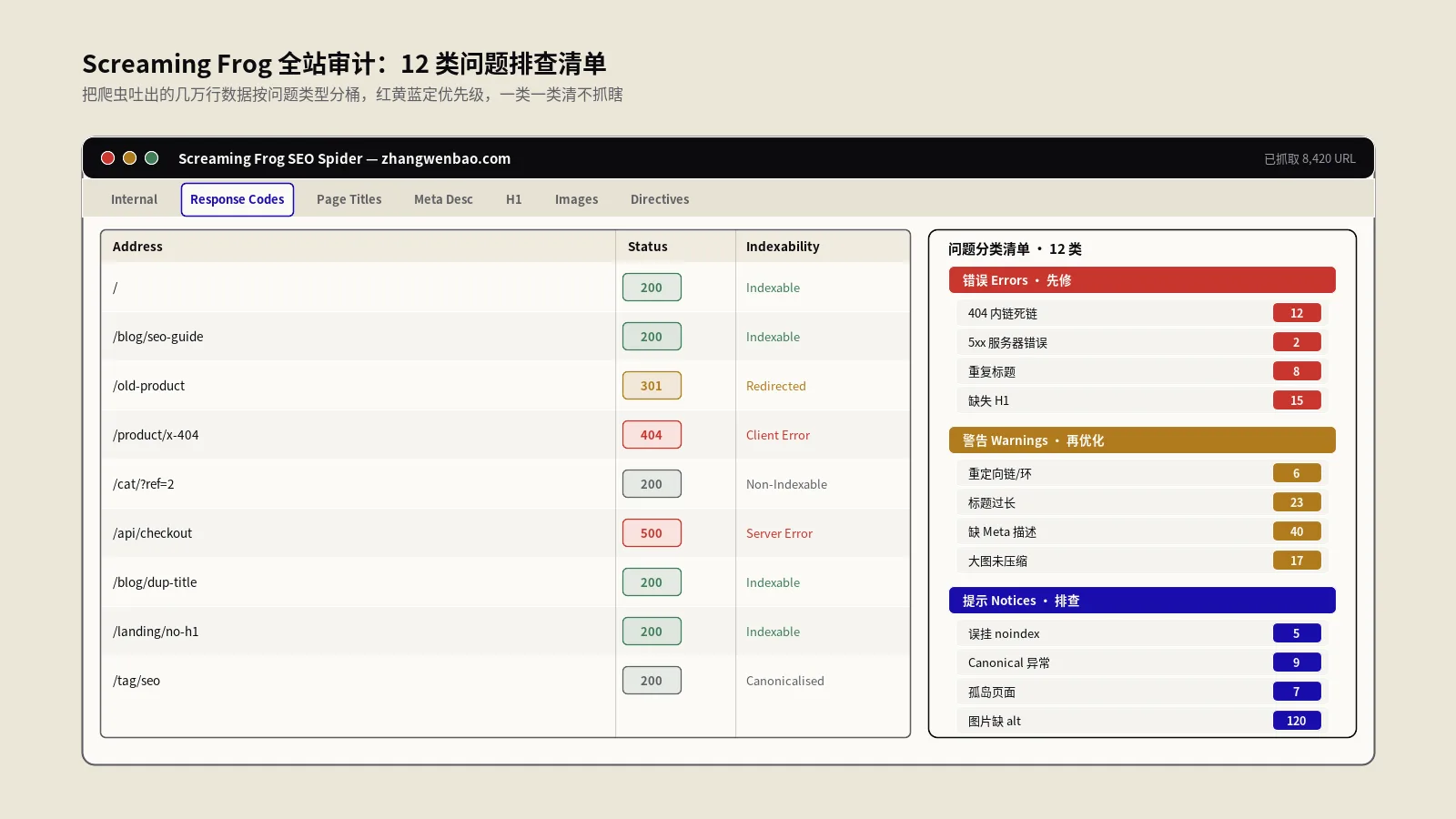
Task: Click the yellow minimize window dot
Action: click(x=129, y=158)
